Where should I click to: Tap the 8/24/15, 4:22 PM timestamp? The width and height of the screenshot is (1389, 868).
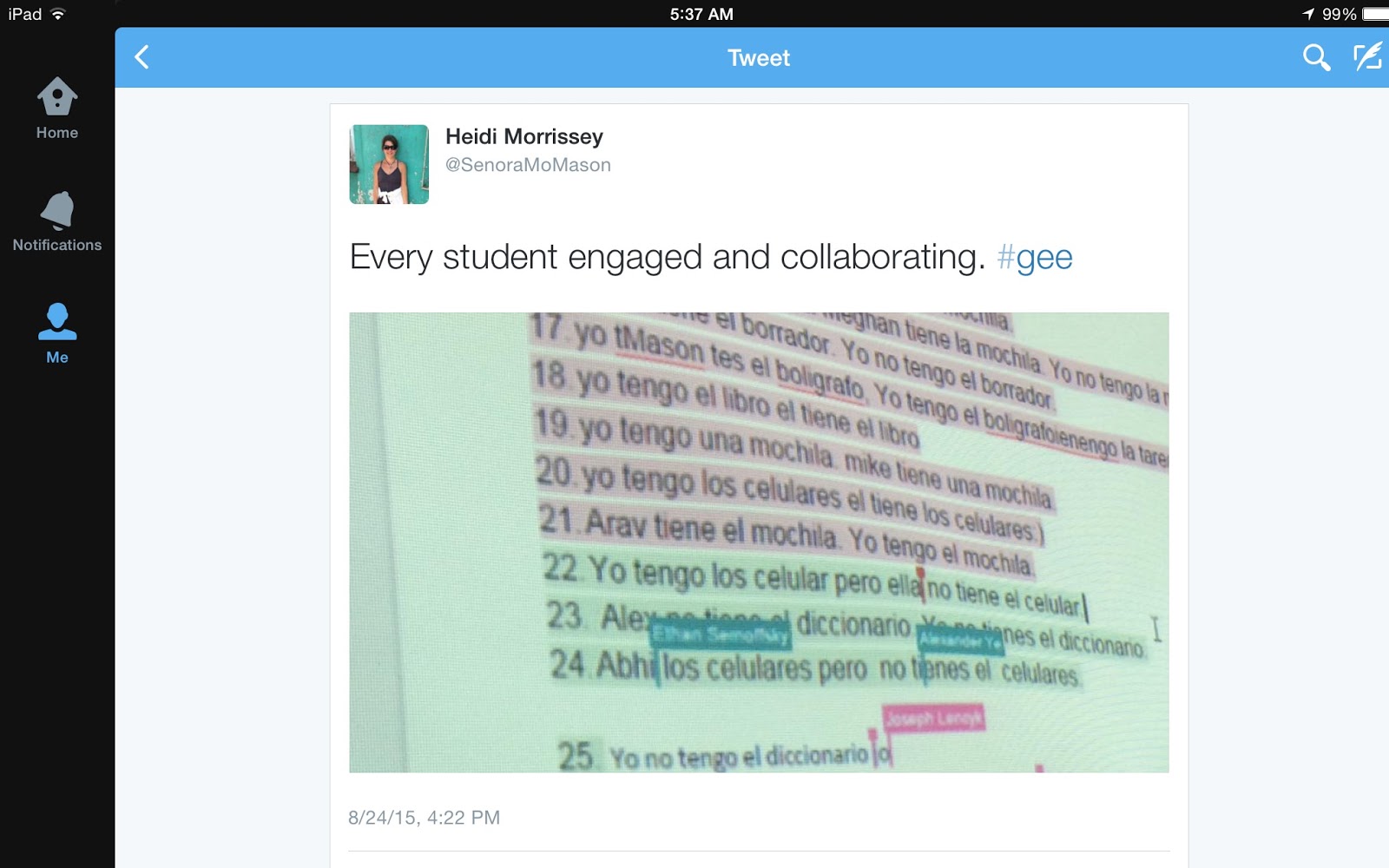424,818
